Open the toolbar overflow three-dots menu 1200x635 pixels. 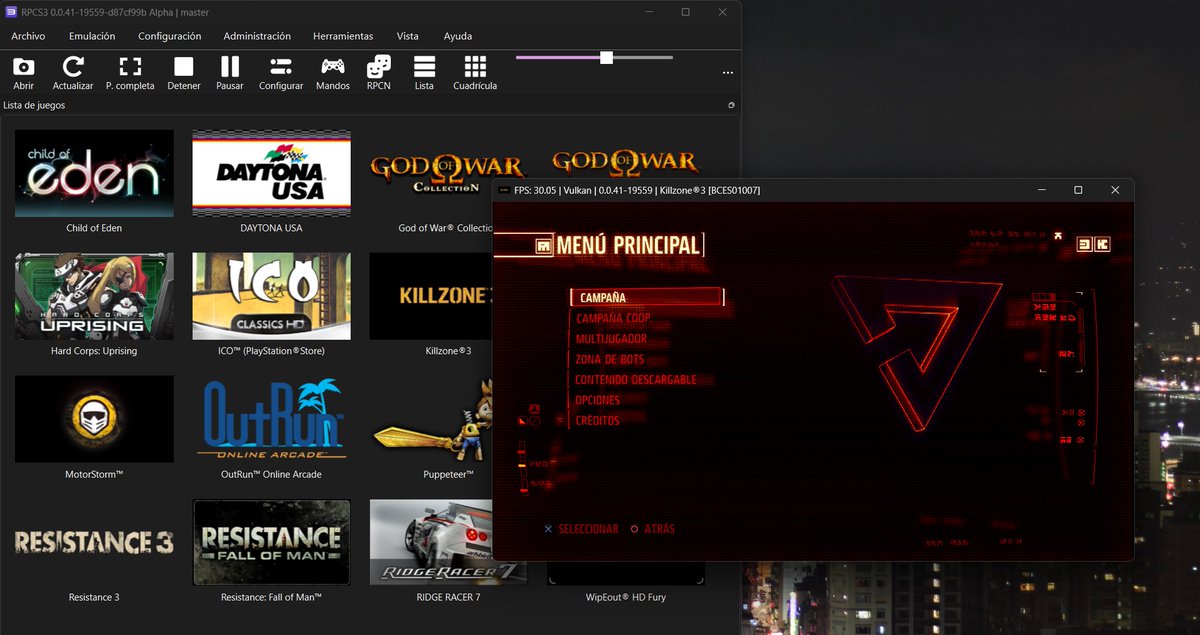pos(728,72)
